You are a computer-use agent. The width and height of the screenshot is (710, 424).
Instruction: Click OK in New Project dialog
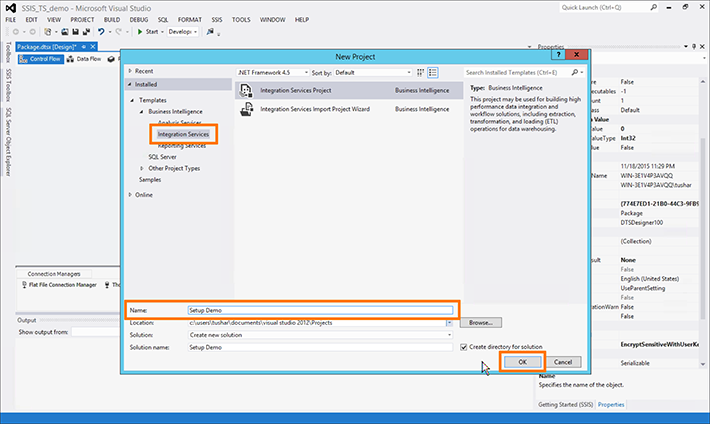coord(523,362)
